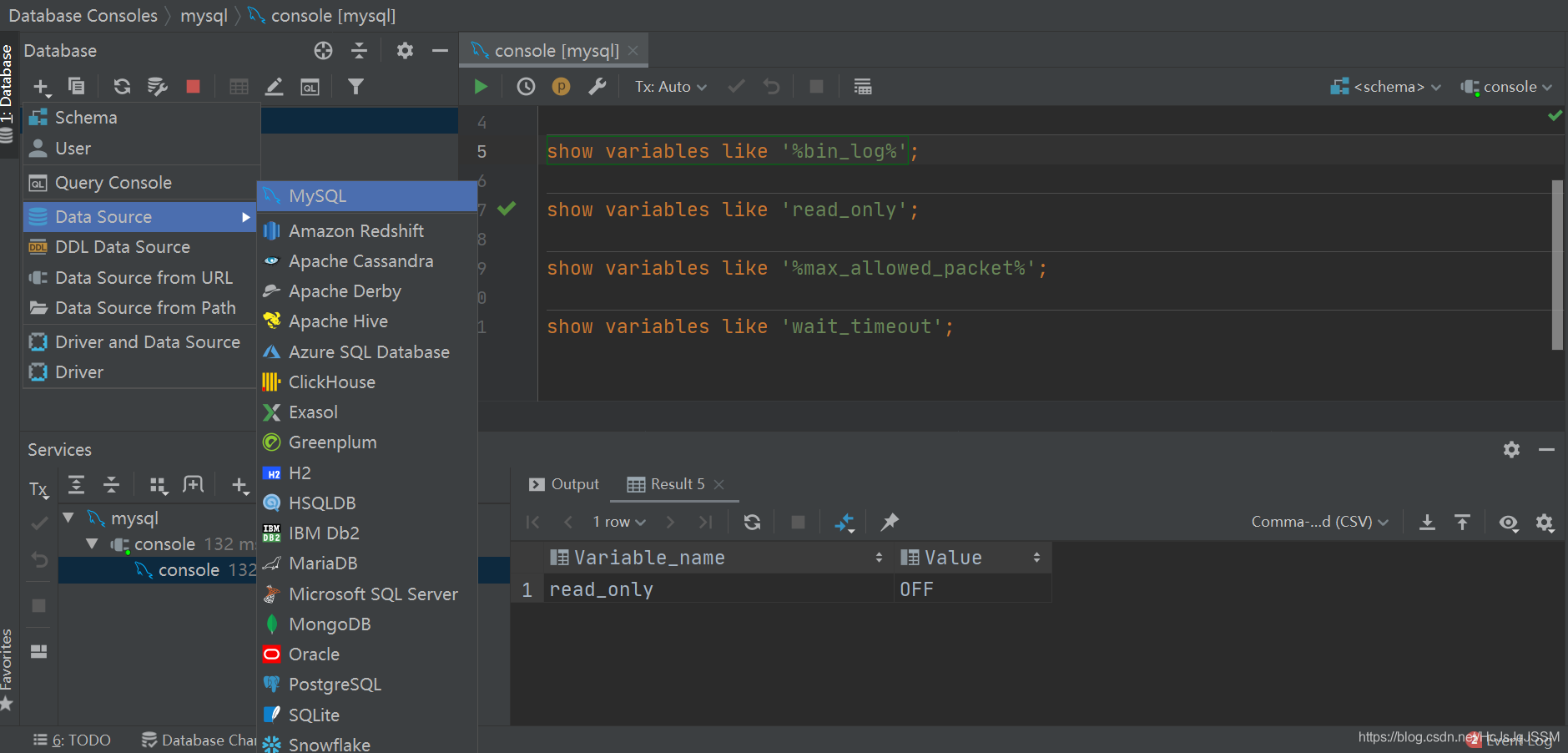The image size is (1568, 753).
Task: Select Query Console menu entry
Action: (x=140, y=183)
